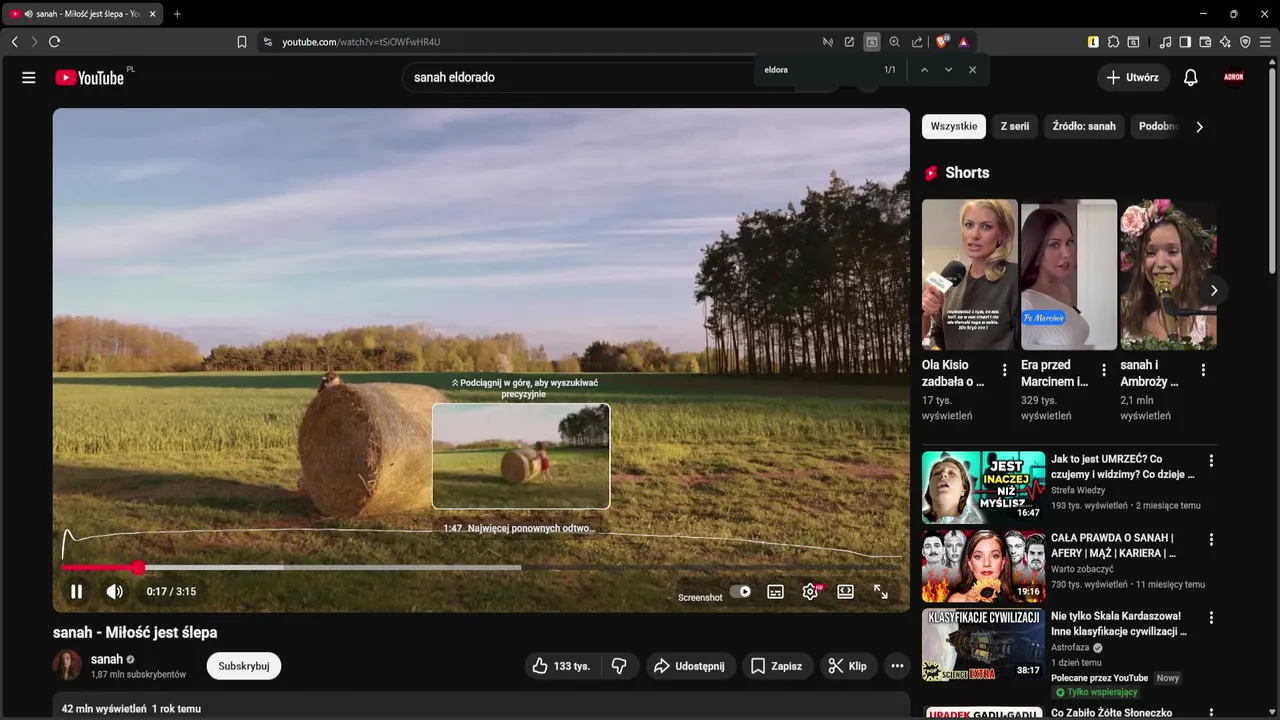The height and width of the screenshot is (720, 1280).
Task: Like the video (133 tys.)
Action: pos(561,666)
